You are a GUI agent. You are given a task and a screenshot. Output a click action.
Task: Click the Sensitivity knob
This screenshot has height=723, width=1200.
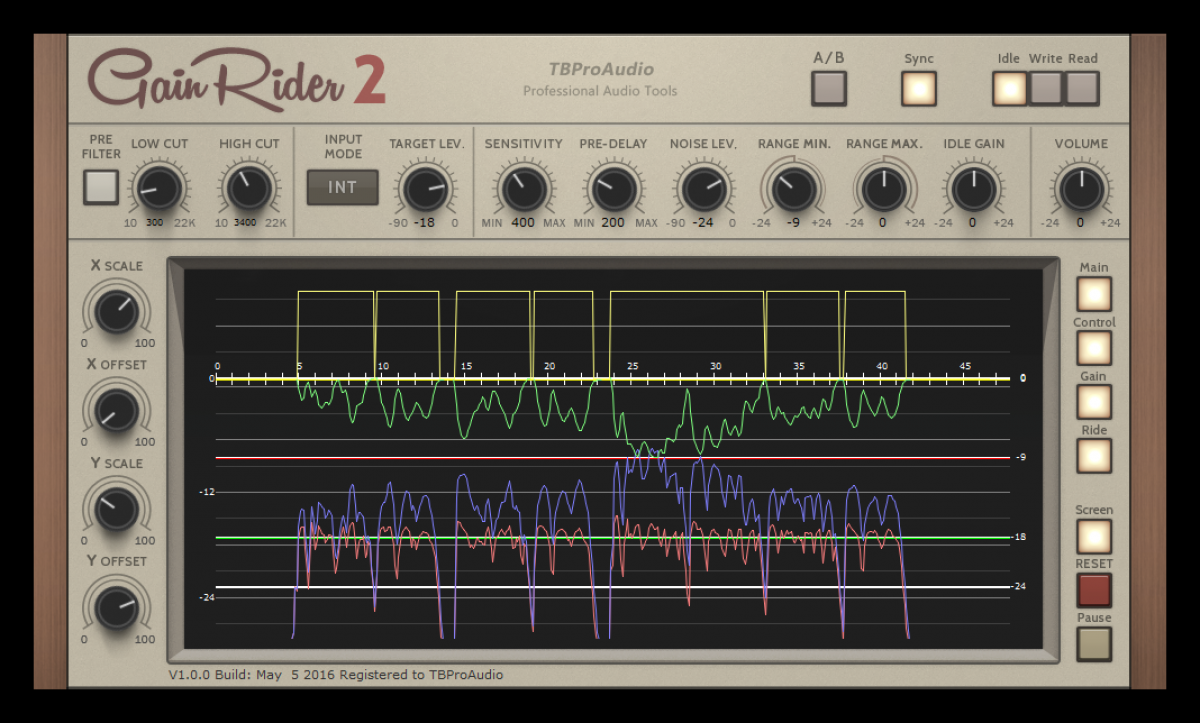click(523, 187)
